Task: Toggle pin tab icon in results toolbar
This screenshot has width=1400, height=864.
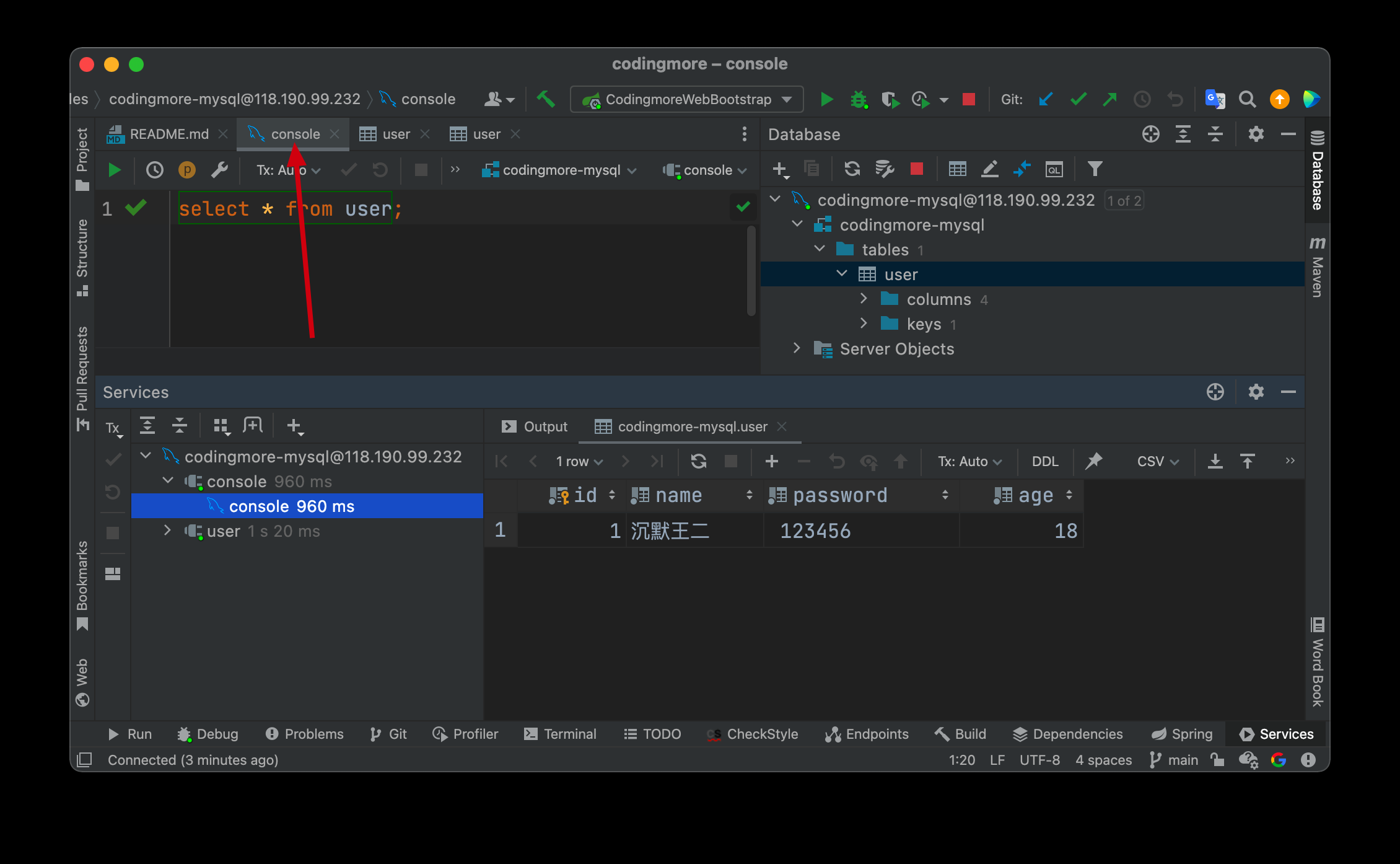Action: coord(1094,461)
